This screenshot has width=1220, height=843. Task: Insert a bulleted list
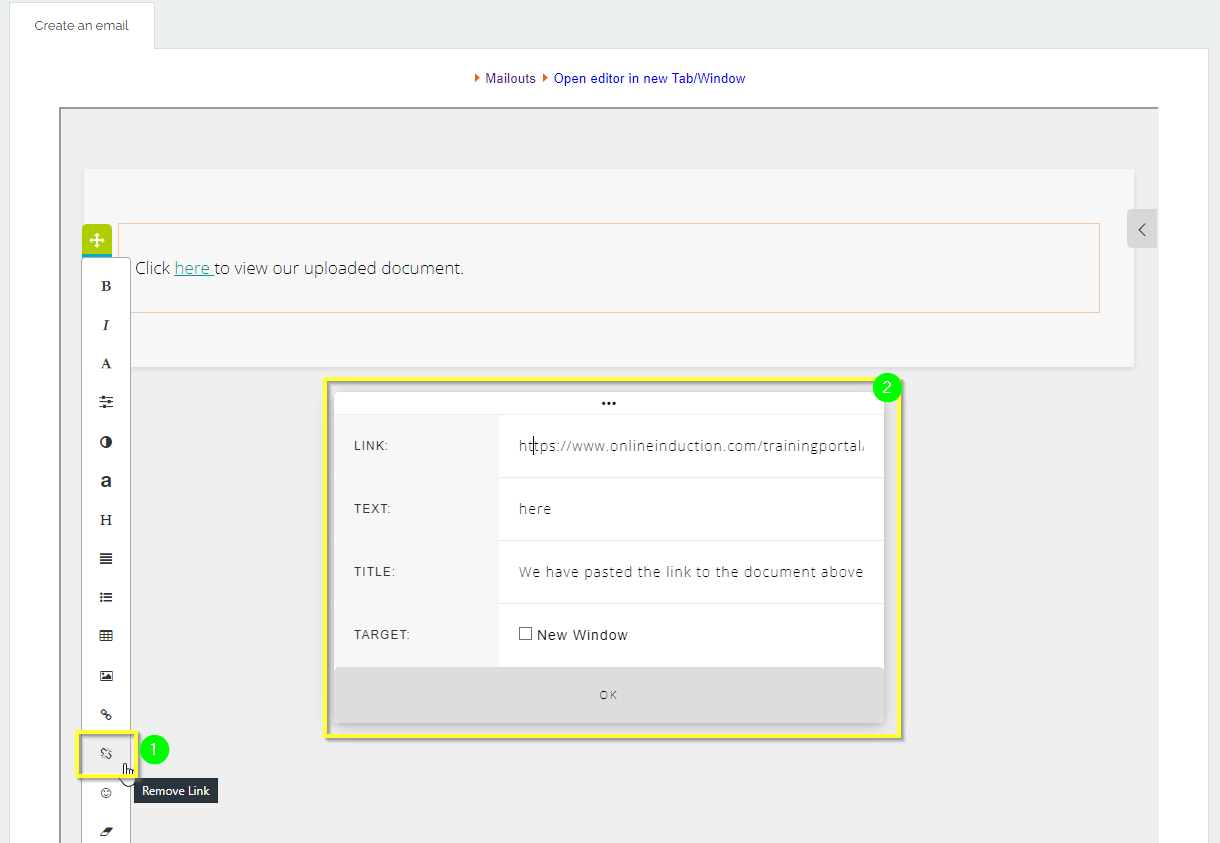pyautogui.click(x=106, y=597)
